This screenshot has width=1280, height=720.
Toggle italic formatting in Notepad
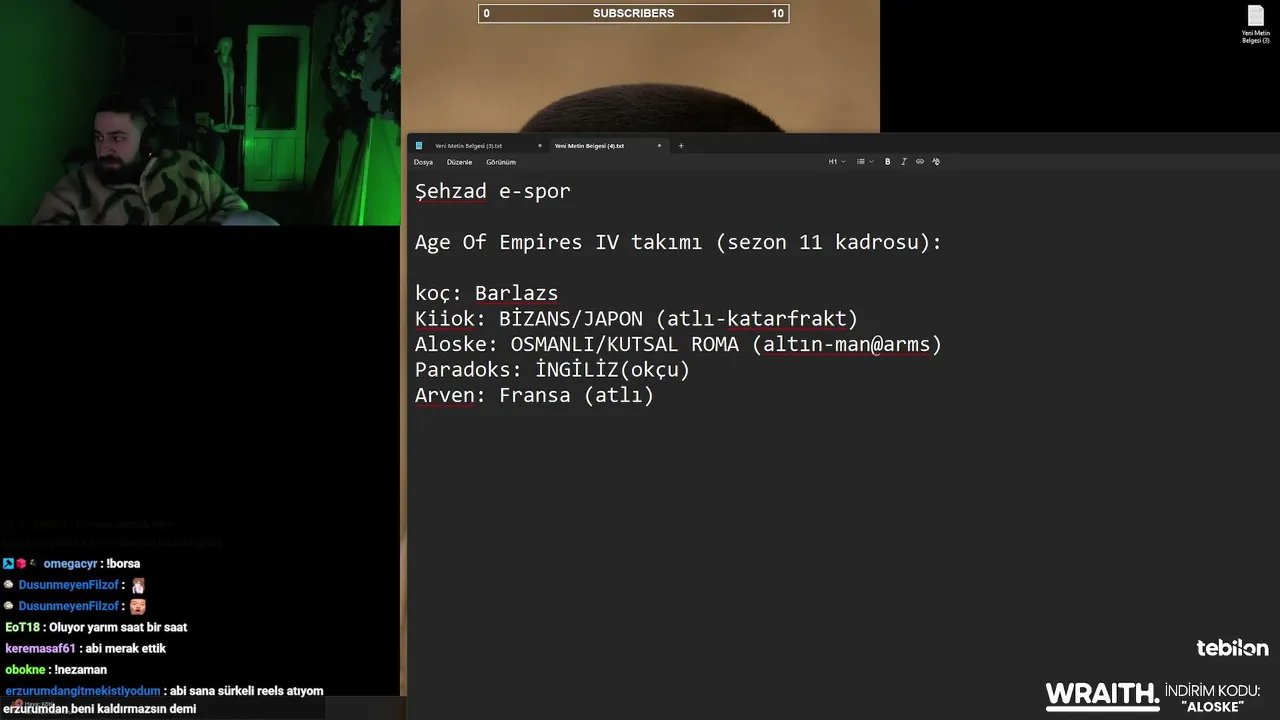[903, 162]
